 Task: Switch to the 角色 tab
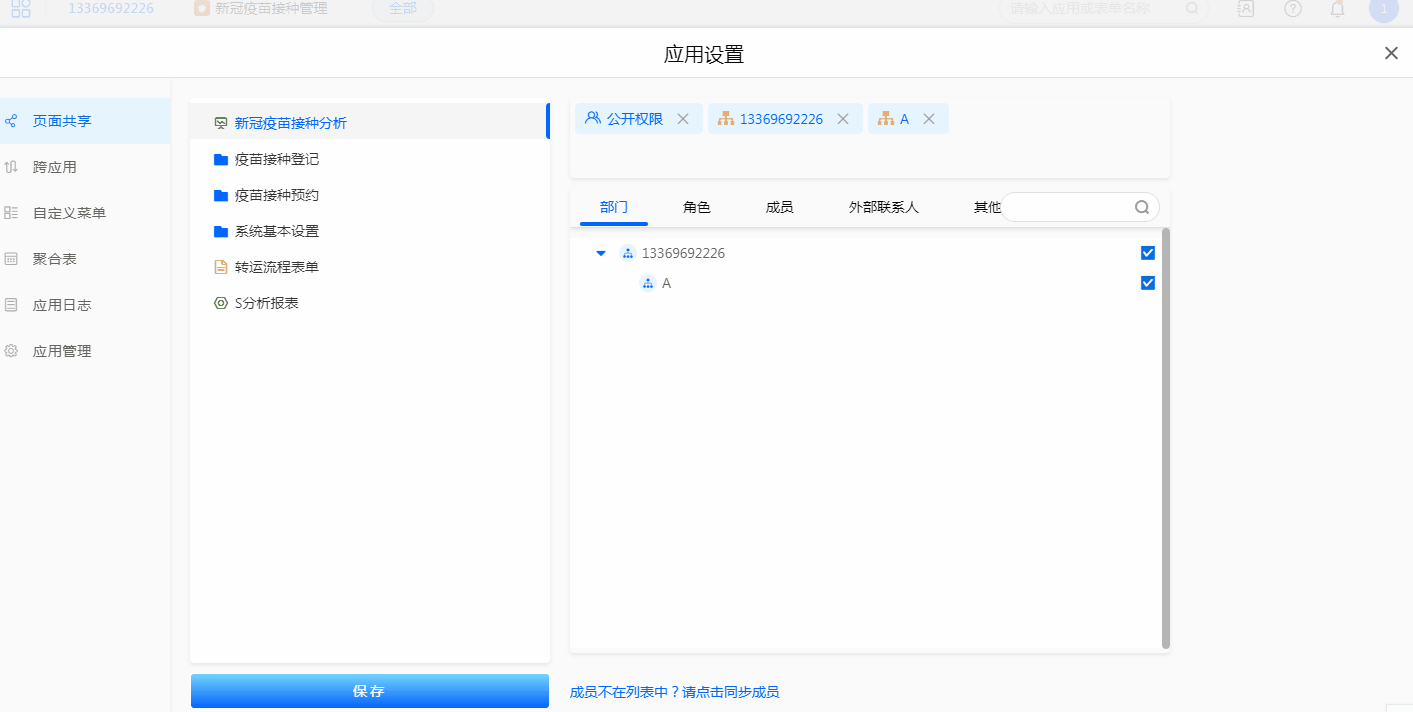[696, 207]
